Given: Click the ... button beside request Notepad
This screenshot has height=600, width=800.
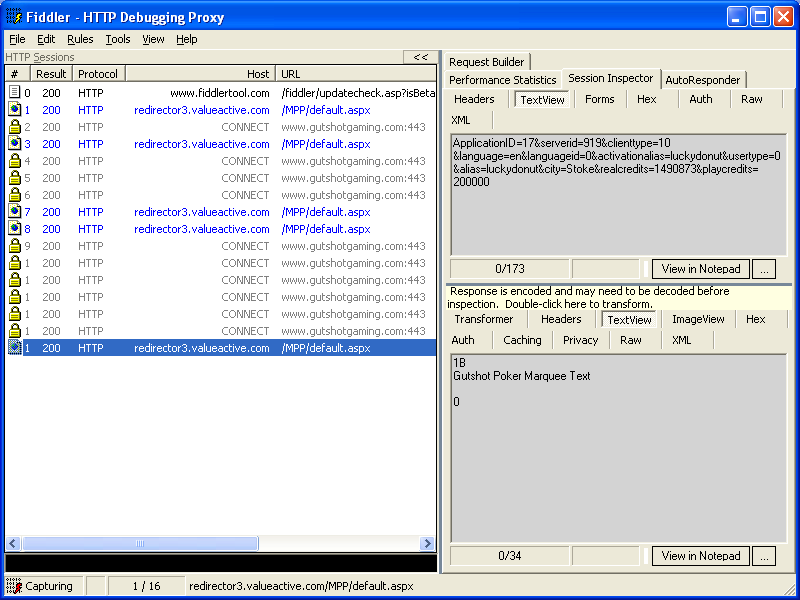Looking at the screenshot, I should tap(764, 269).
